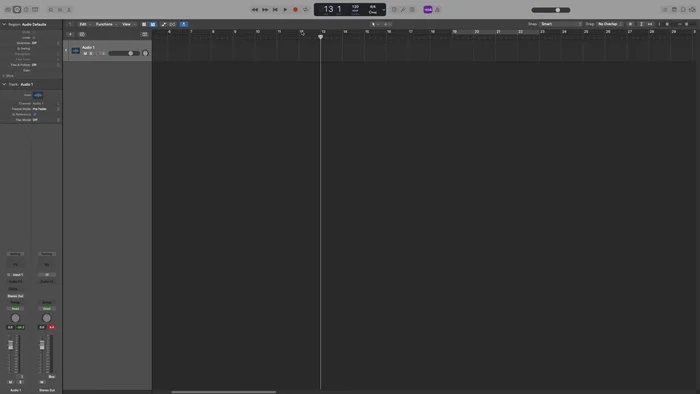Open the LCD display mode dropdown arrow

(x=383, y=9)
